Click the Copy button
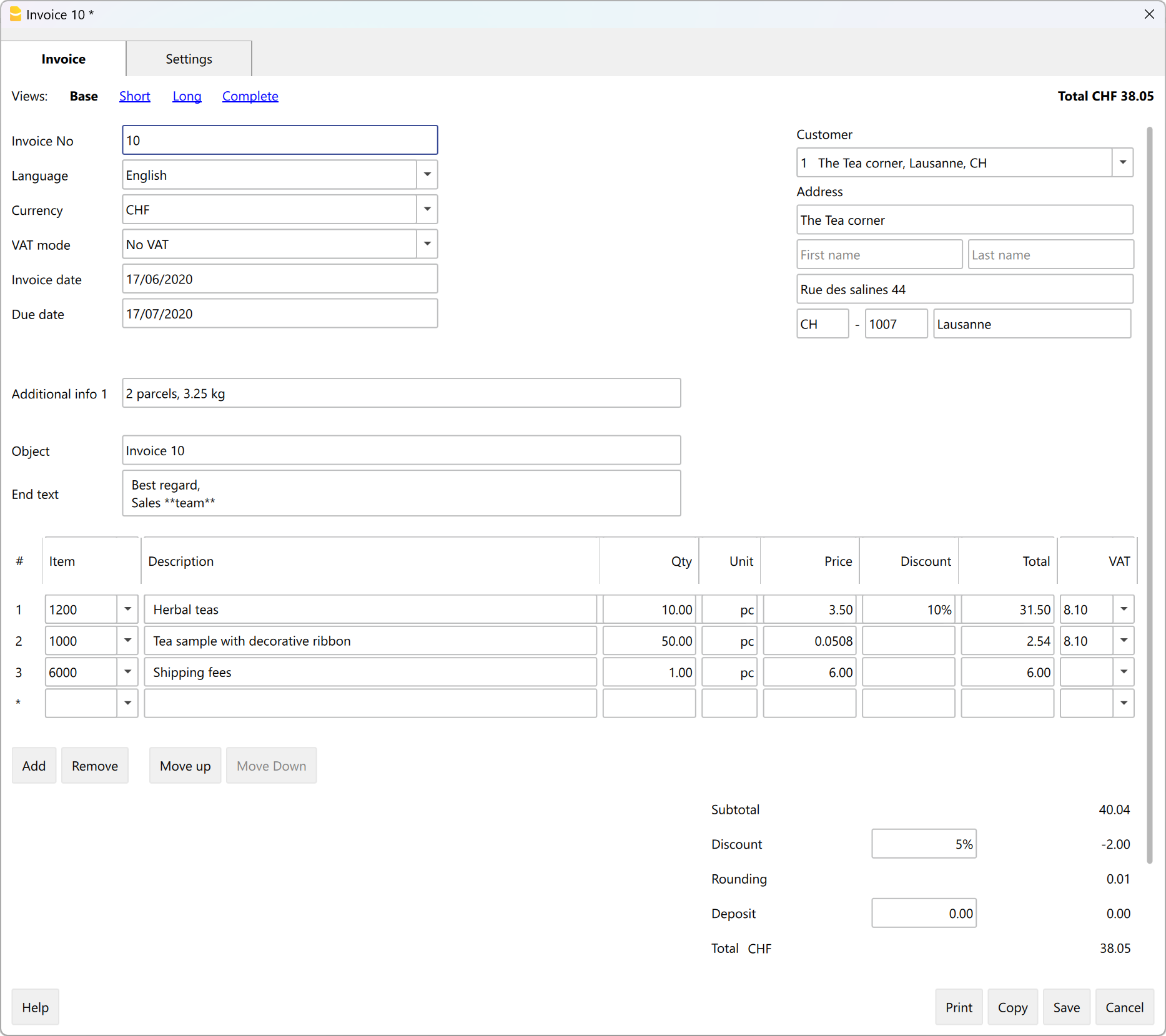 click(1012, 1007)
